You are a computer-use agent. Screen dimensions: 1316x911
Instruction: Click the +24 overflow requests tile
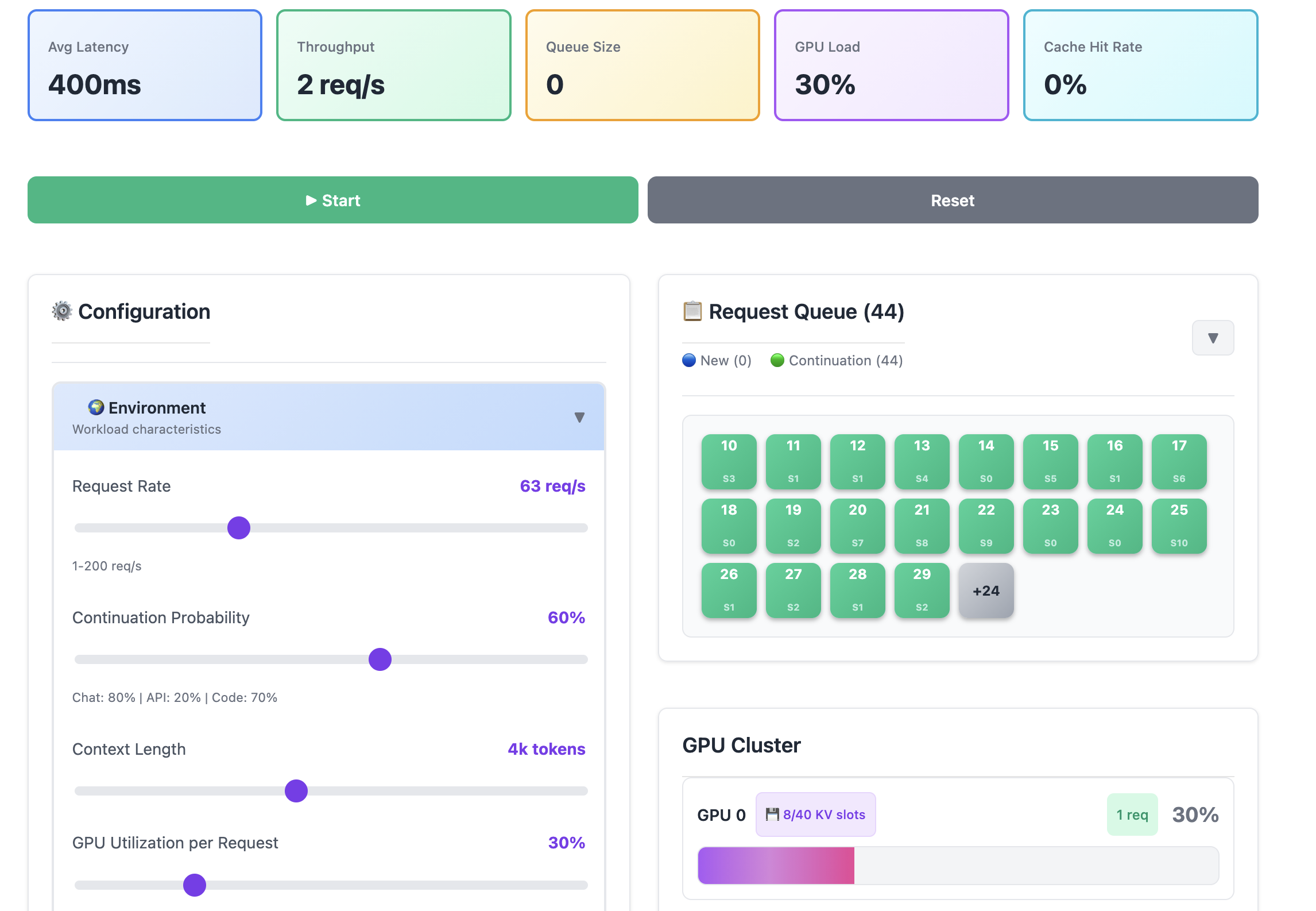click(986, 590)
